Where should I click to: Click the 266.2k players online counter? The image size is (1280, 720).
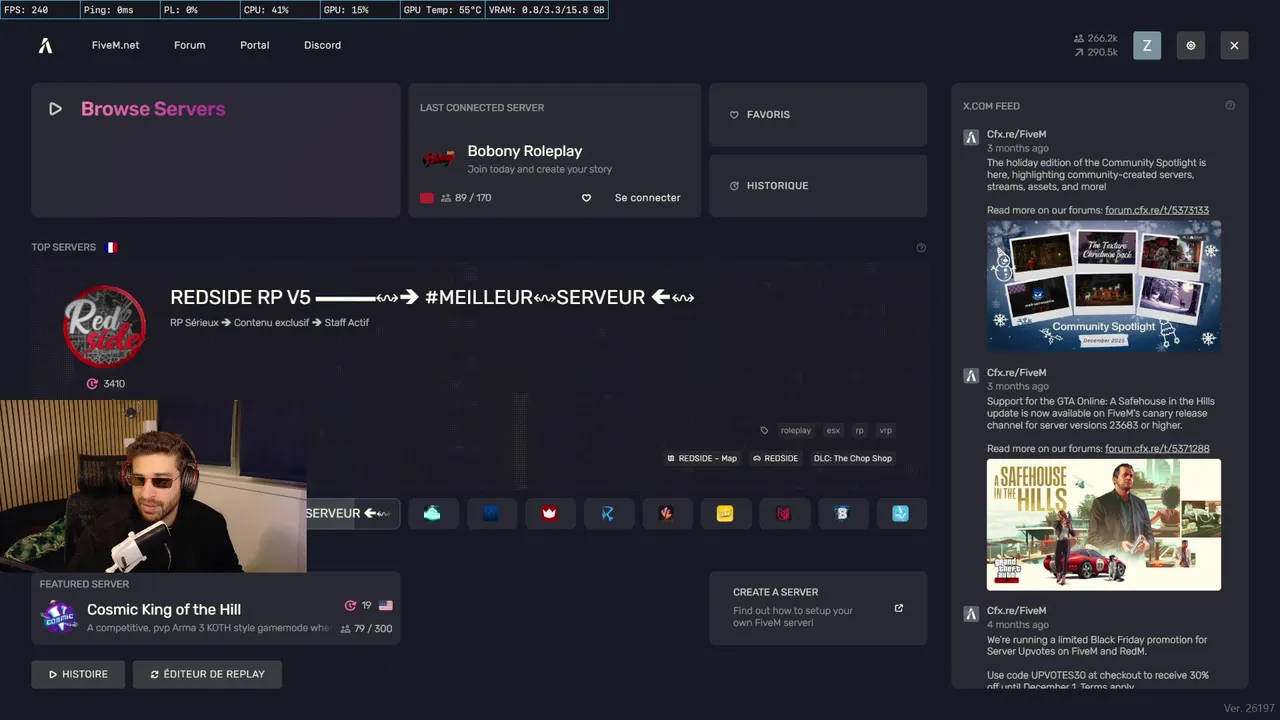coord(1096,38)
